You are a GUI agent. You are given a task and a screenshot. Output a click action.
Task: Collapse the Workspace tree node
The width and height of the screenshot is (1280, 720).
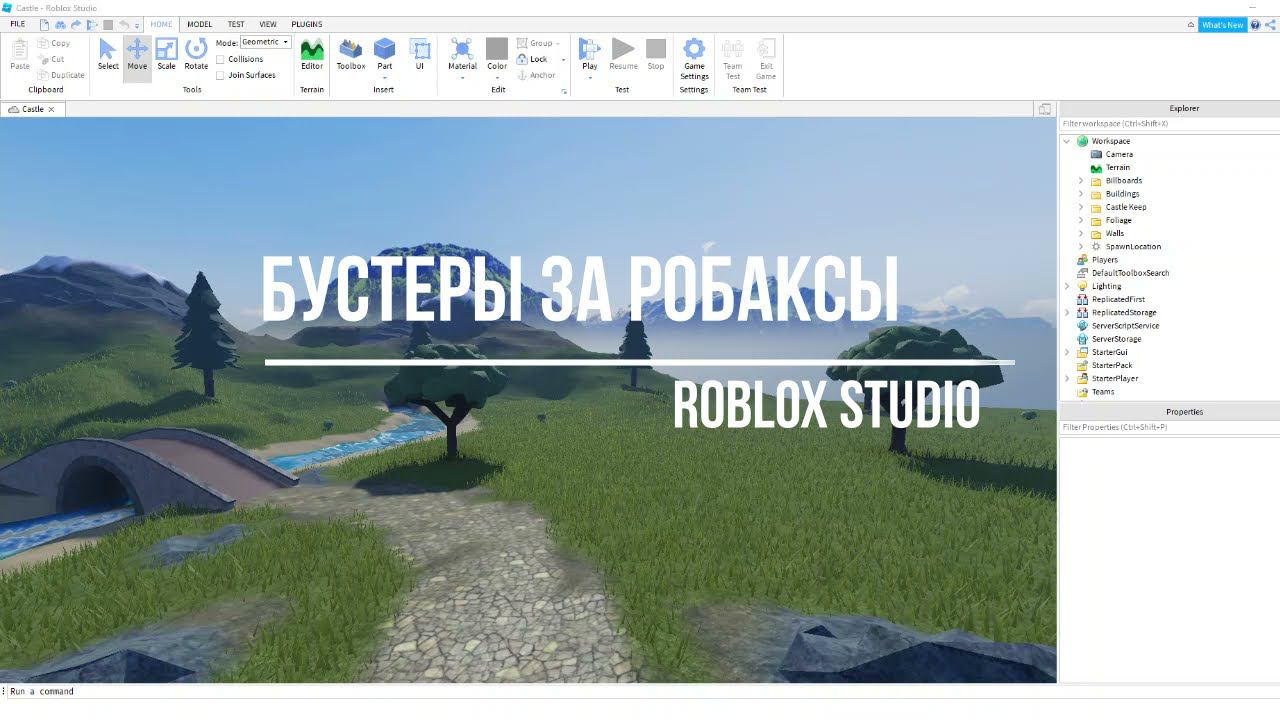click(1067, 141)
